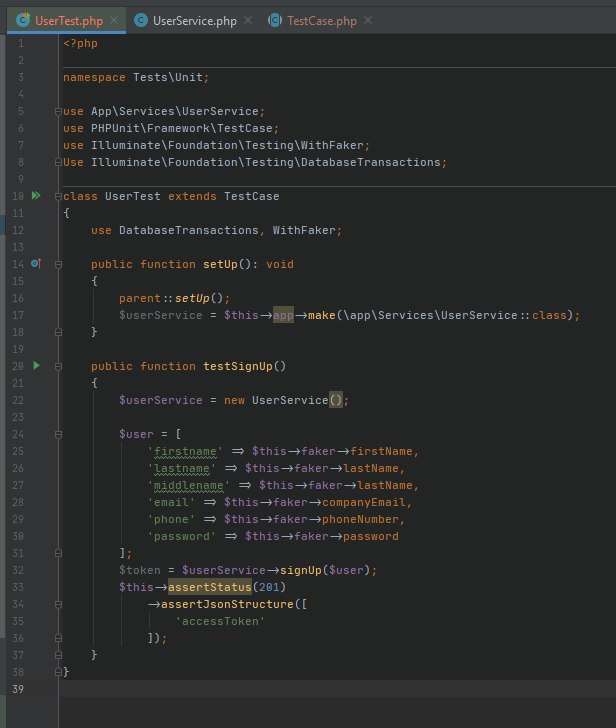Open the TestCase.php tab

point(322,21)
